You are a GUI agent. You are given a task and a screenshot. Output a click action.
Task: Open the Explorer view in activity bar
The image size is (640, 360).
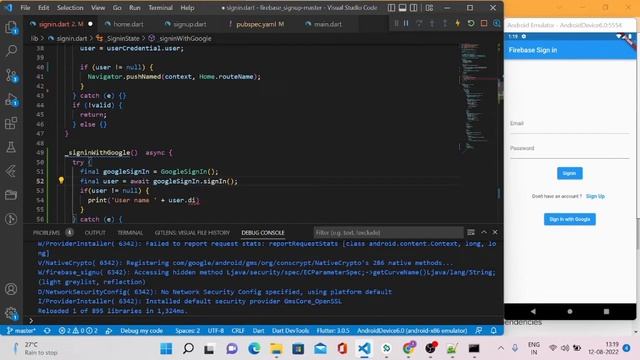pos(11,28)
